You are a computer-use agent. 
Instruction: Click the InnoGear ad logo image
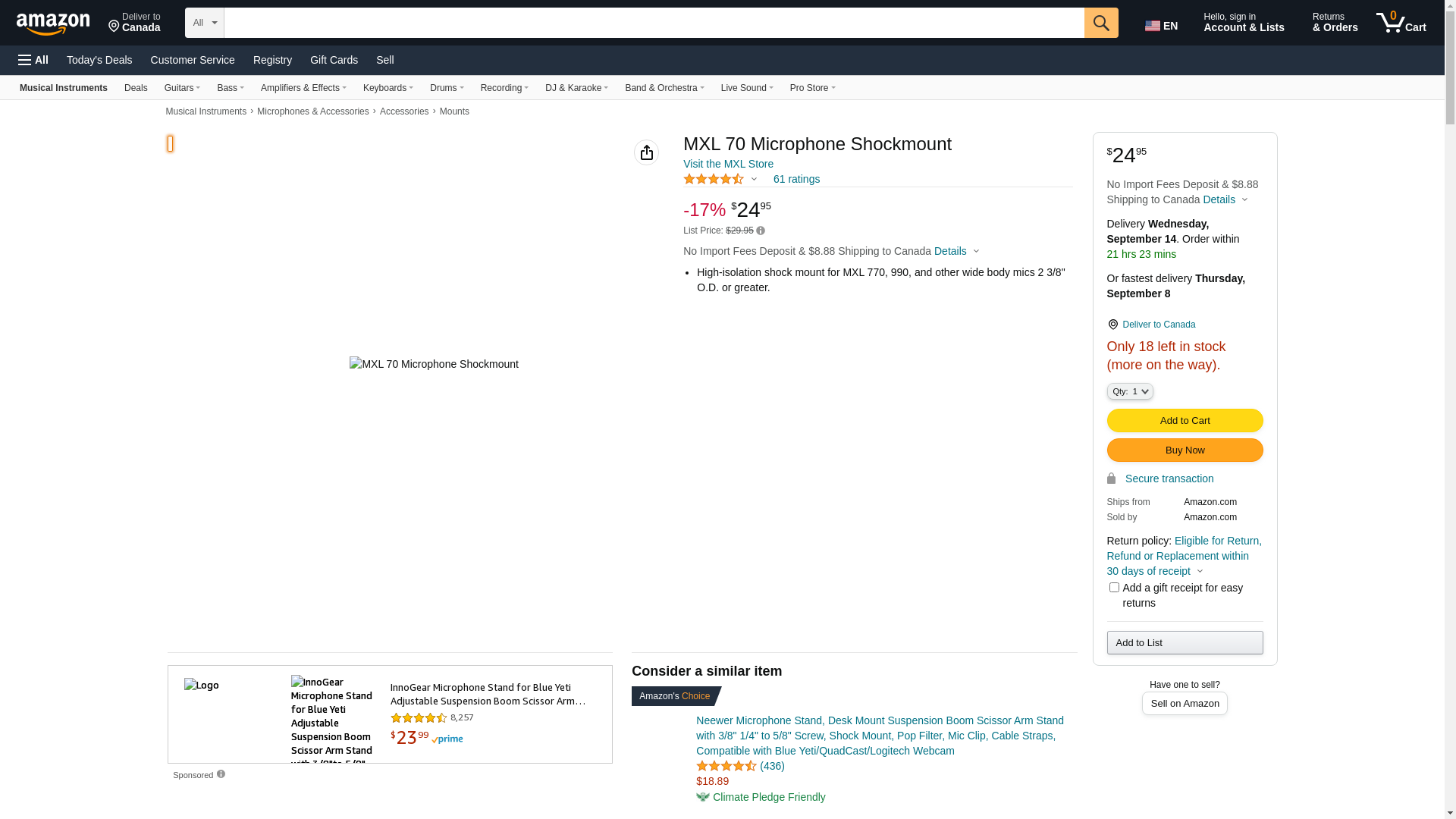coord(202,686)
